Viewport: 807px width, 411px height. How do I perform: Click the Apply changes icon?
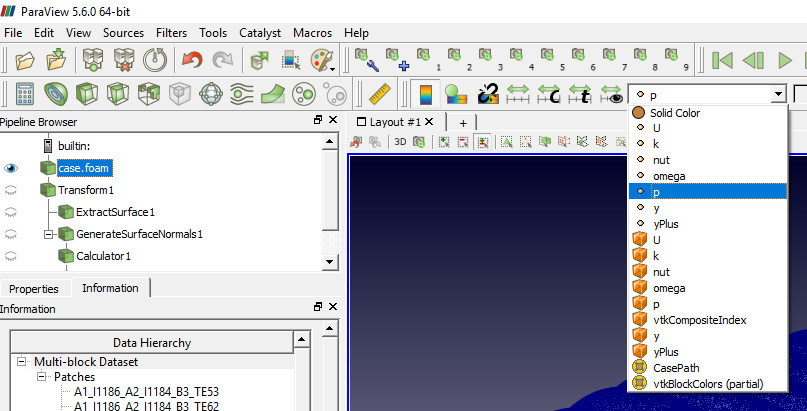(x=260, y=61)
